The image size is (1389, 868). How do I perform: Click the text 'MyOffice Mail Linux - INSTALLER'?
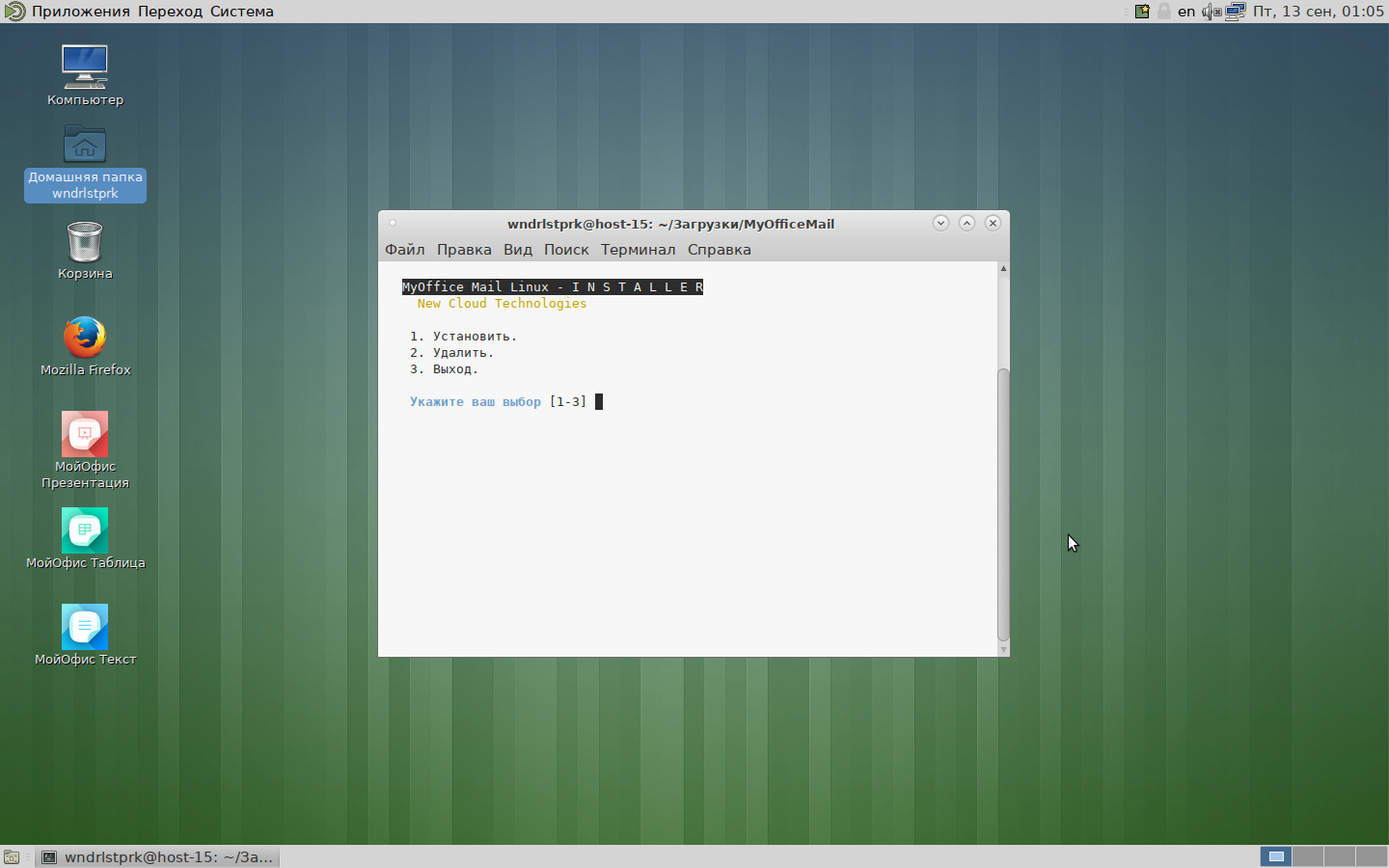click(x=553, y=287)
